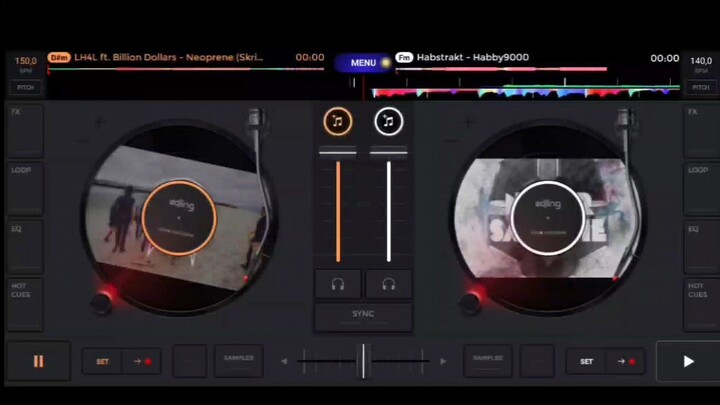Click the D#m key badge on the left deck
The image size is (720, 405).
(59, 57)
